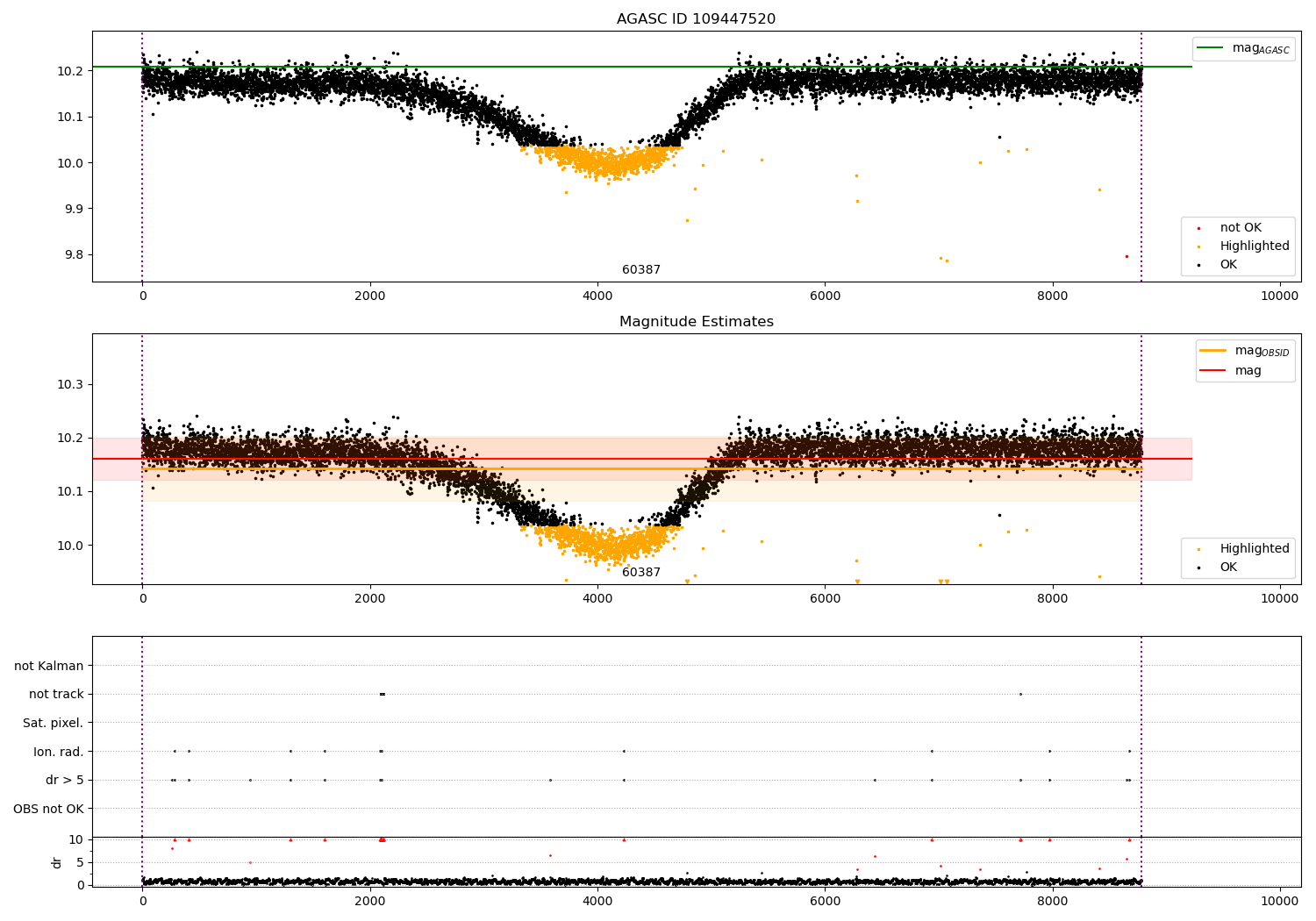
Task: Select the 'dr > 5' row label
Action: point(65,780)
